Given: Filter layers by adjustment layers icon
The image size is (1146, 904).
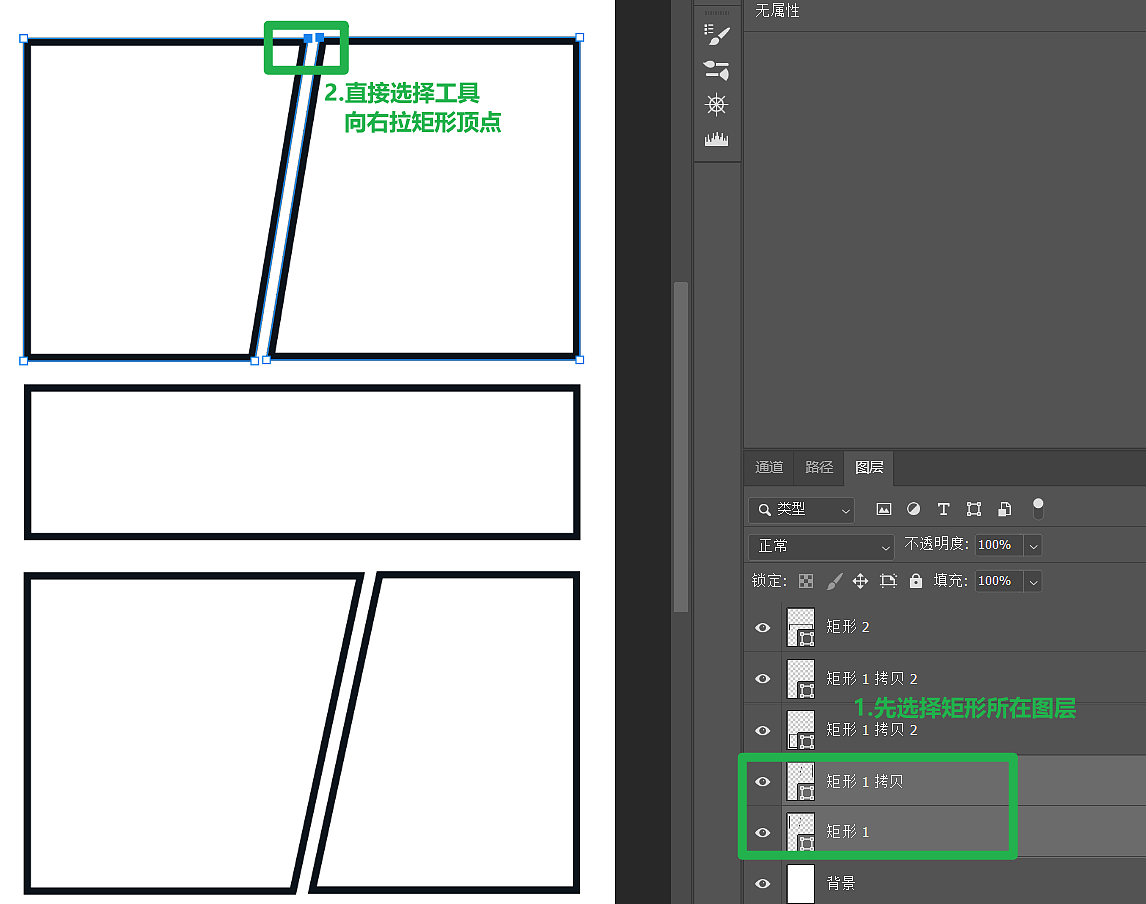Looking at the screenshot, I should coord(914,509).
